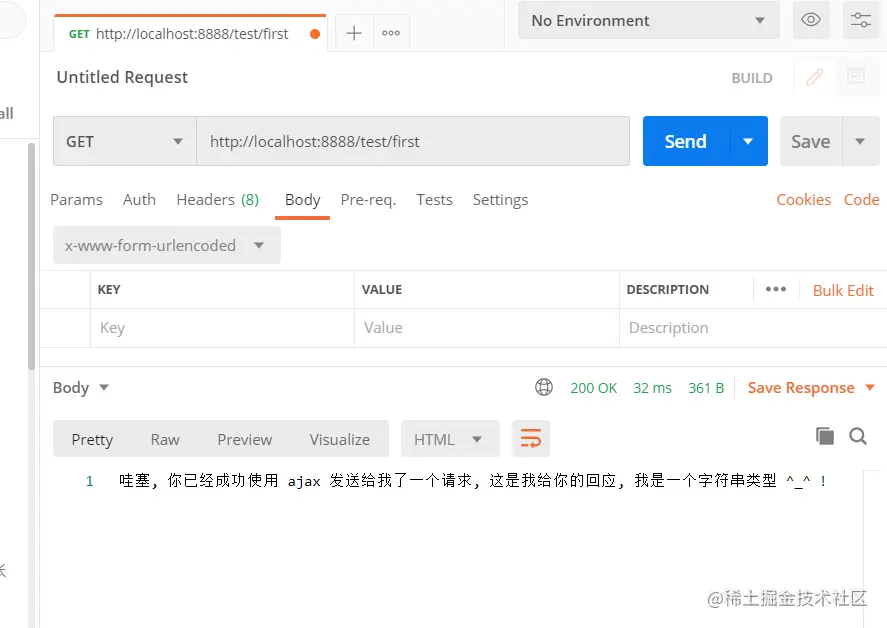The image size is (887, 628).
Task: Click the Description input cell
Action: click(x=753, y=328)
